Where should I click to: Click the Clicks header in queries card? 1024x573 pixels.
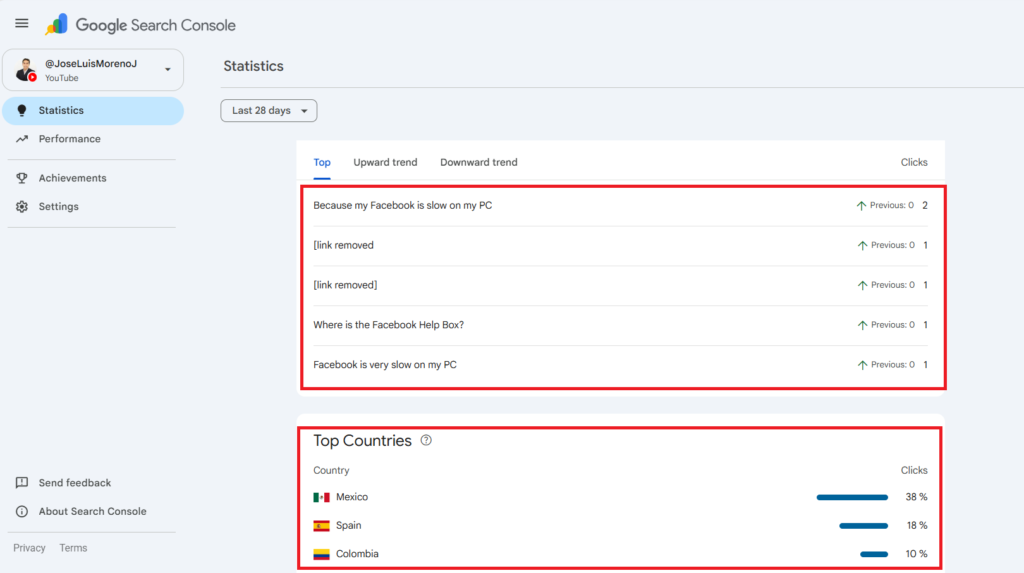tap(914, 162)
